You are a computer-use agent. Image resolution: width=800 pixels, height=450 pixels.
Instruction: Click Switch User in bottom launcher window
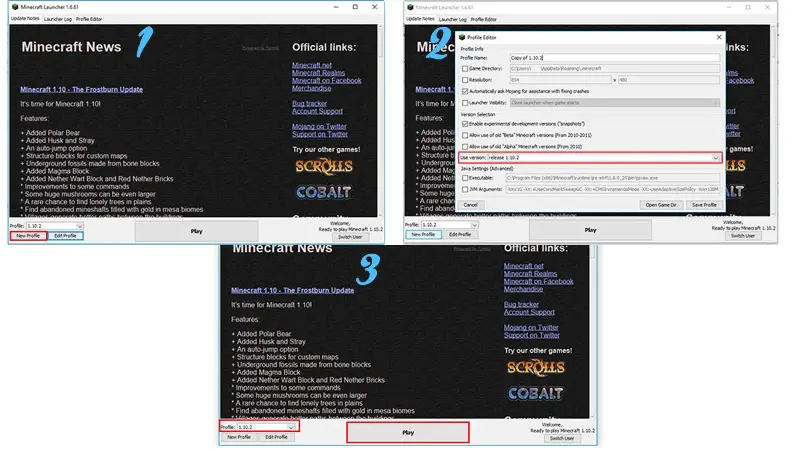tap(562, 438)
